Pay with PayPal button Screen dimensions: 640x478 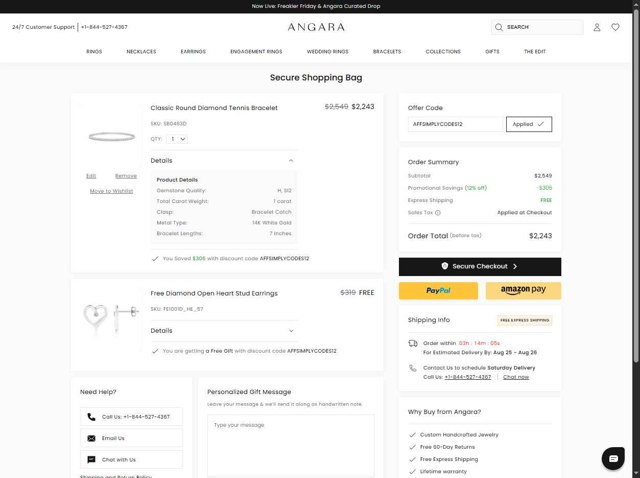pos(438,291)
